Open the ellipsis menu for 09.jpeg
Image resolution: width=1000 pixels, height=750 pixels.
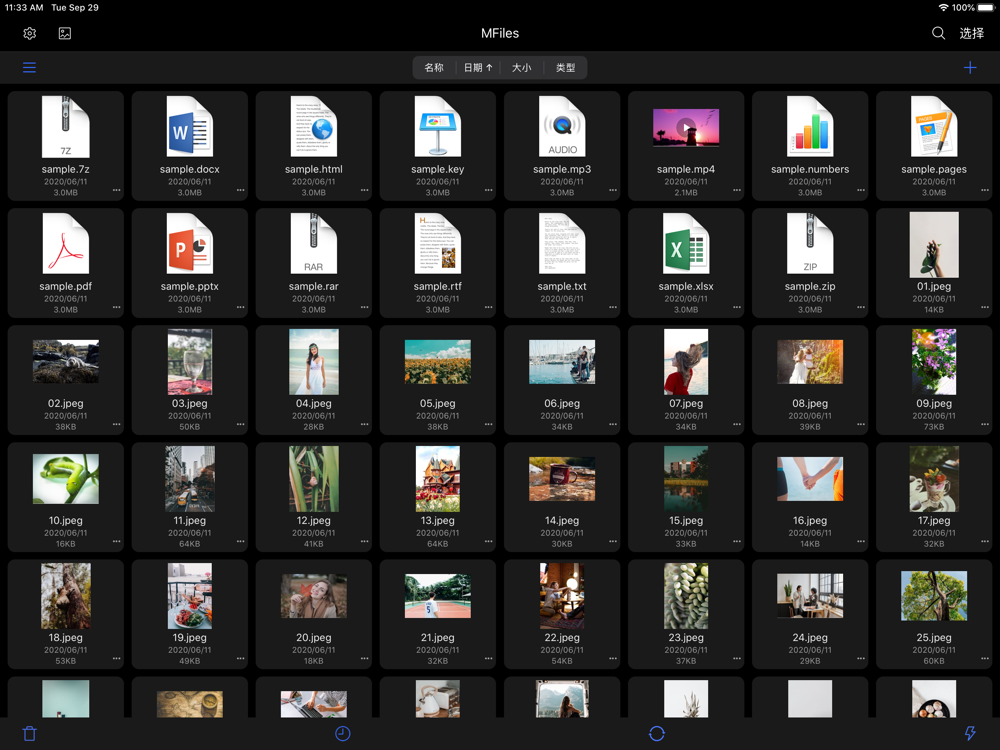985,424
